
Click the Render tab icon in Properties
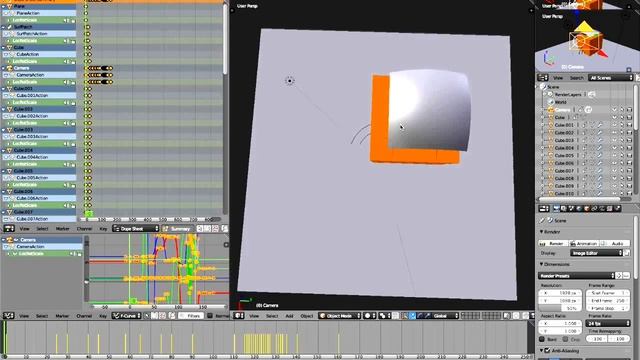point(556,209)
